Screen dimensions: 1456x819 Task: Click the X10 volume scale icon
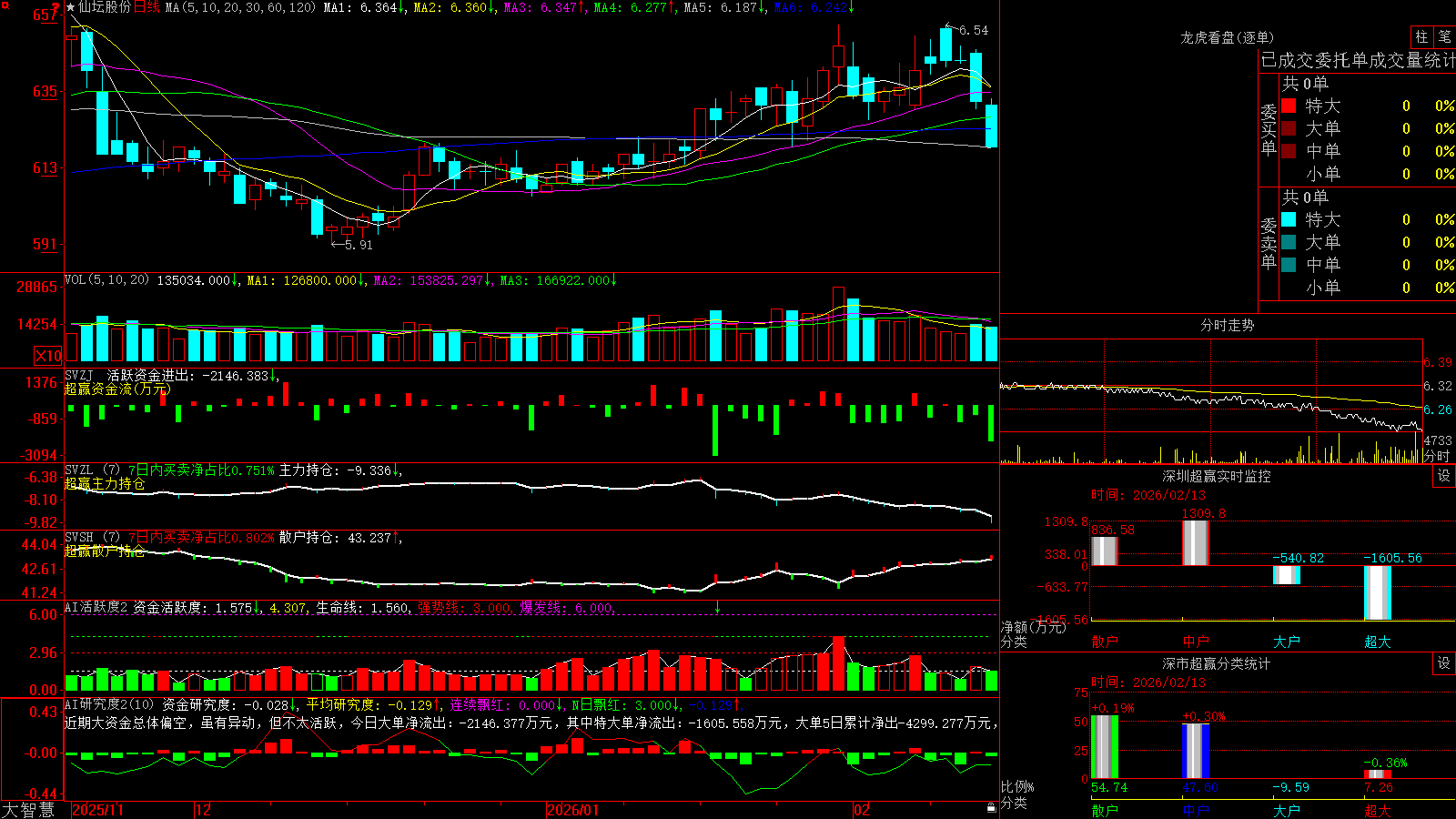click(48, 356)
